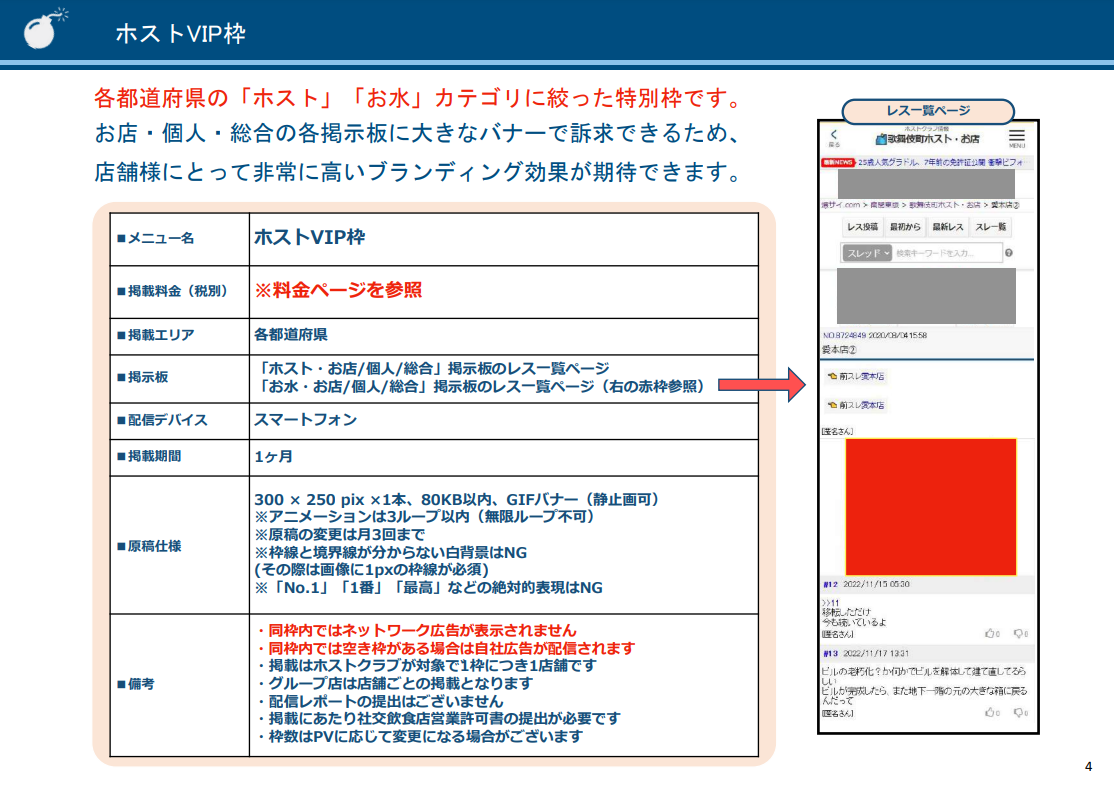
Task: Click the page number 4
Action: coord(1088,766)
